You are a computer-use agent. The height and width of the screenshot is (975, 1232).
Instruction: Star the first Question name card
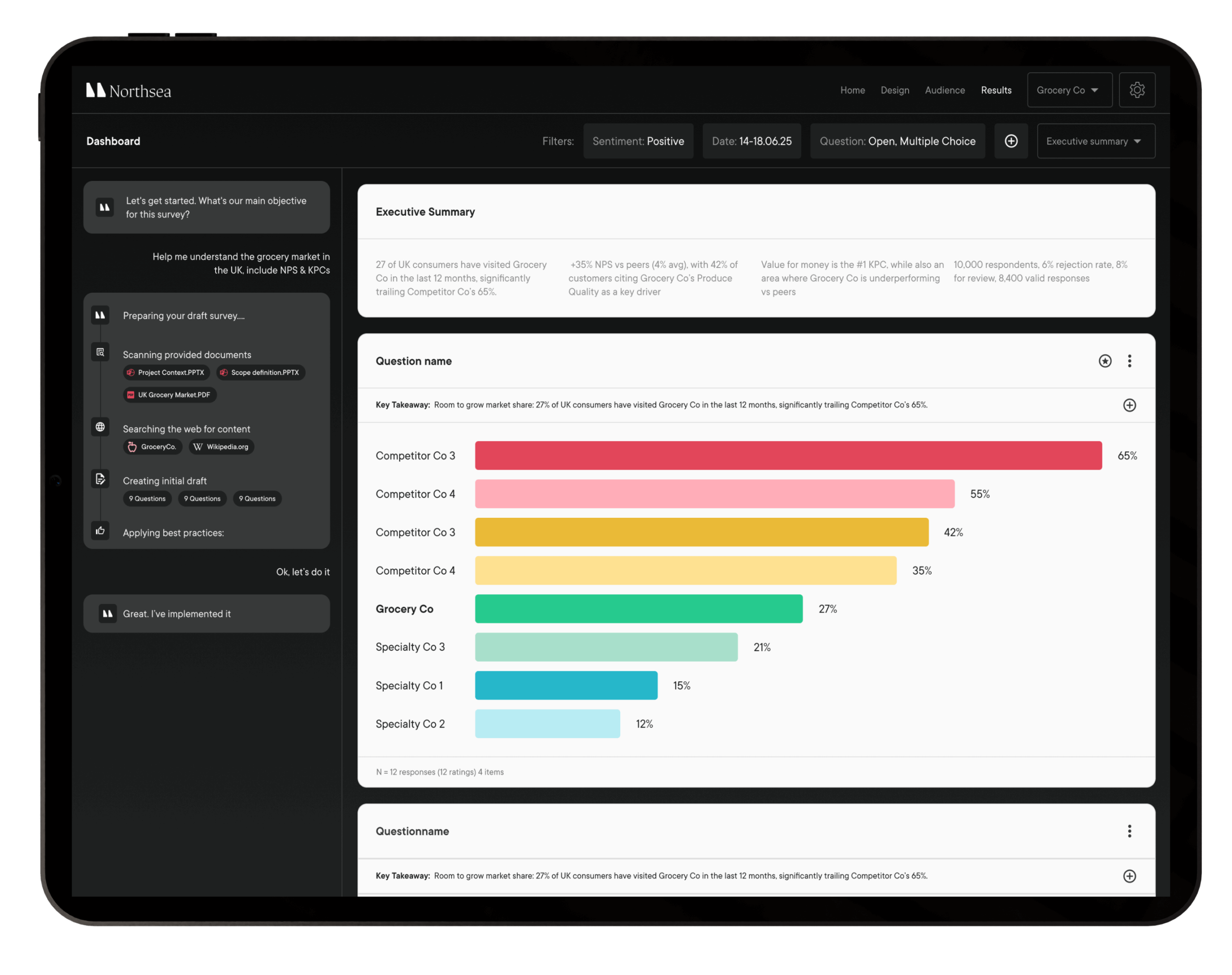tap(1104, 361)
